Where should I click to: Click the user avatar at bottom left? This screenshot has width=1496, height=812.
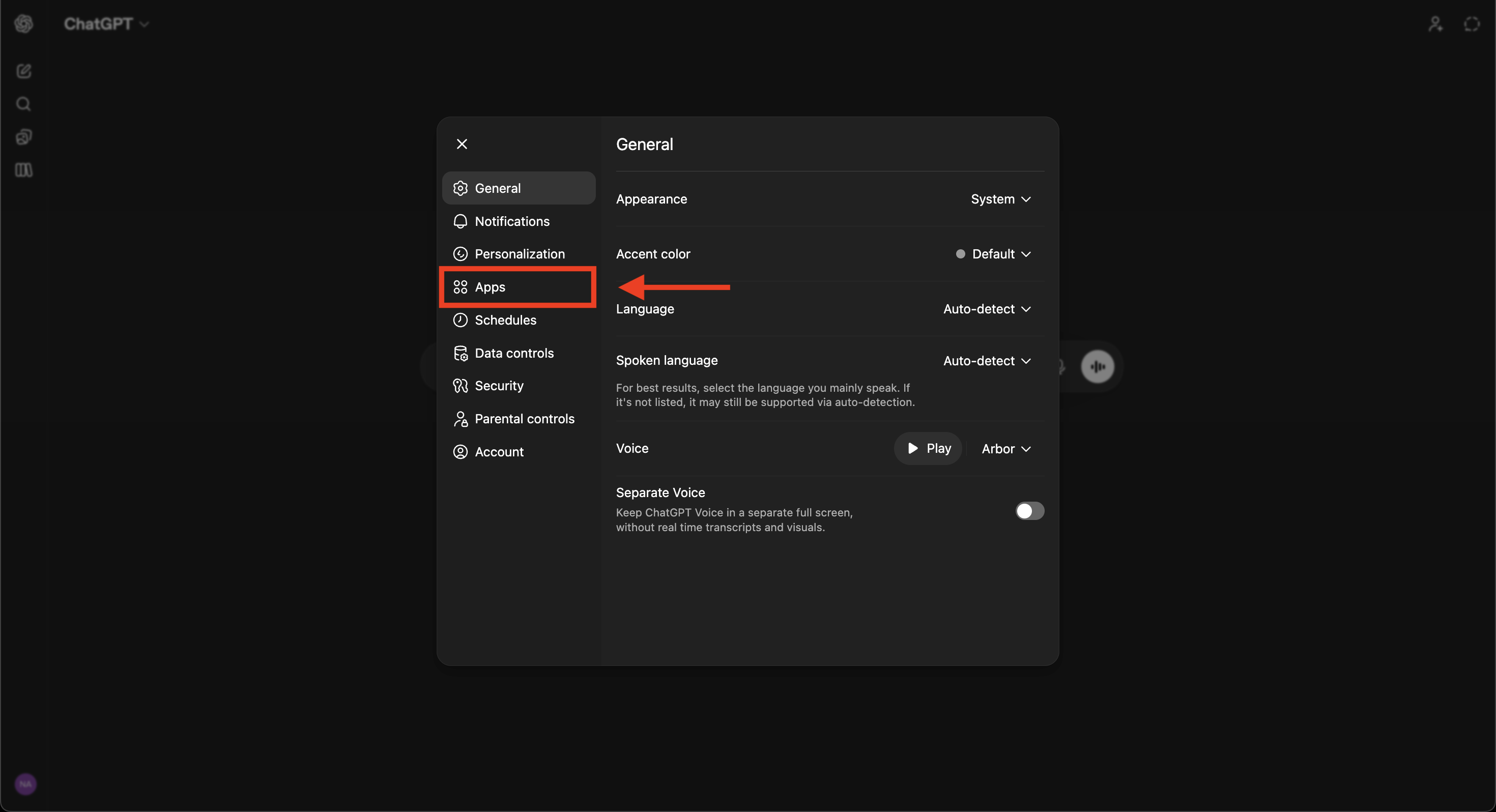(x=25, y=784)
